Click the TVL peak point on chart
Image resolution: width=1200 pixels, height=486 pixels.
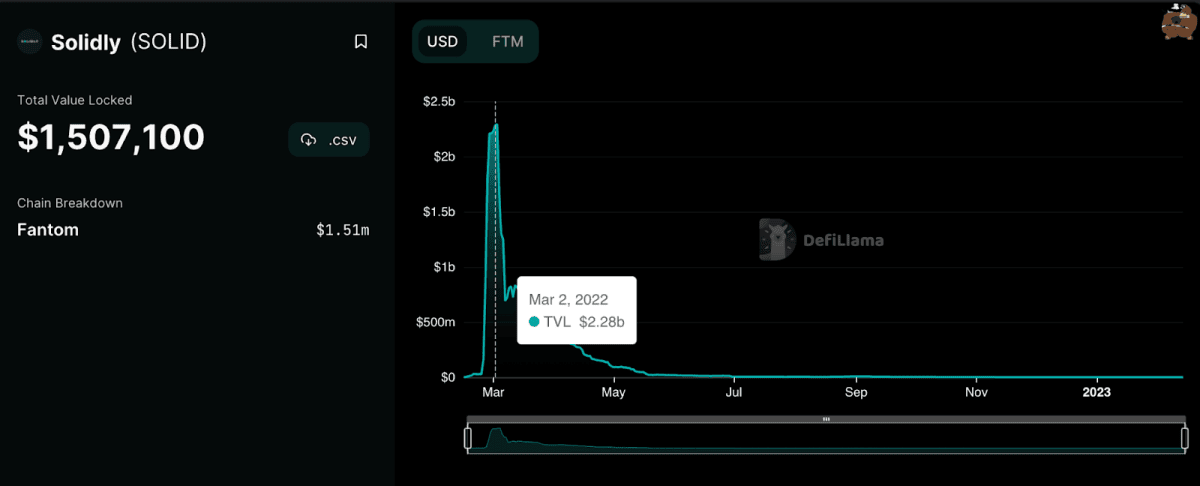(x=496, y=125)
